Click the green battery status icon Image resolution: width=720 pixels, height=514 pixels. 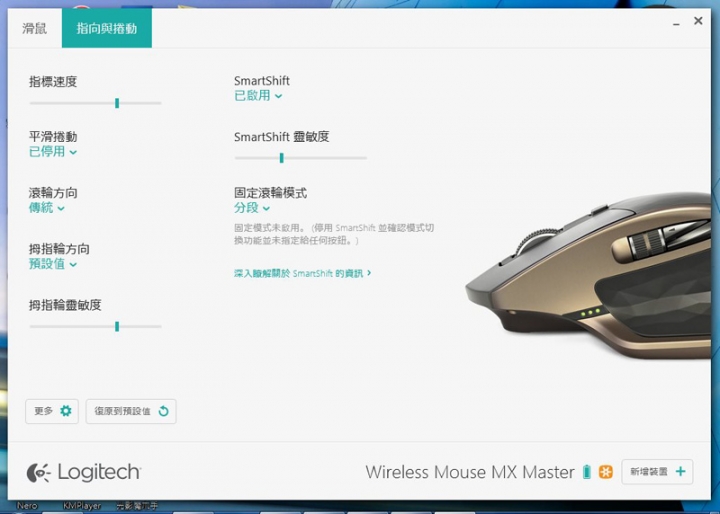[x=587, y=472]
